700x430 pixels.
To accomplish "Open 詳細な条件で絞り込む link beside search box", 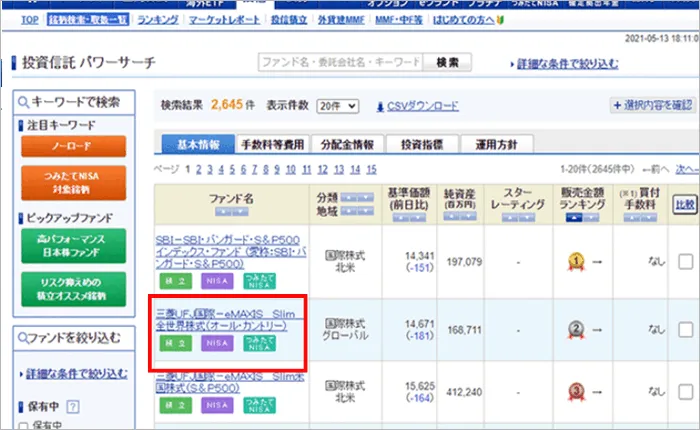I will (x=567, y=64).
